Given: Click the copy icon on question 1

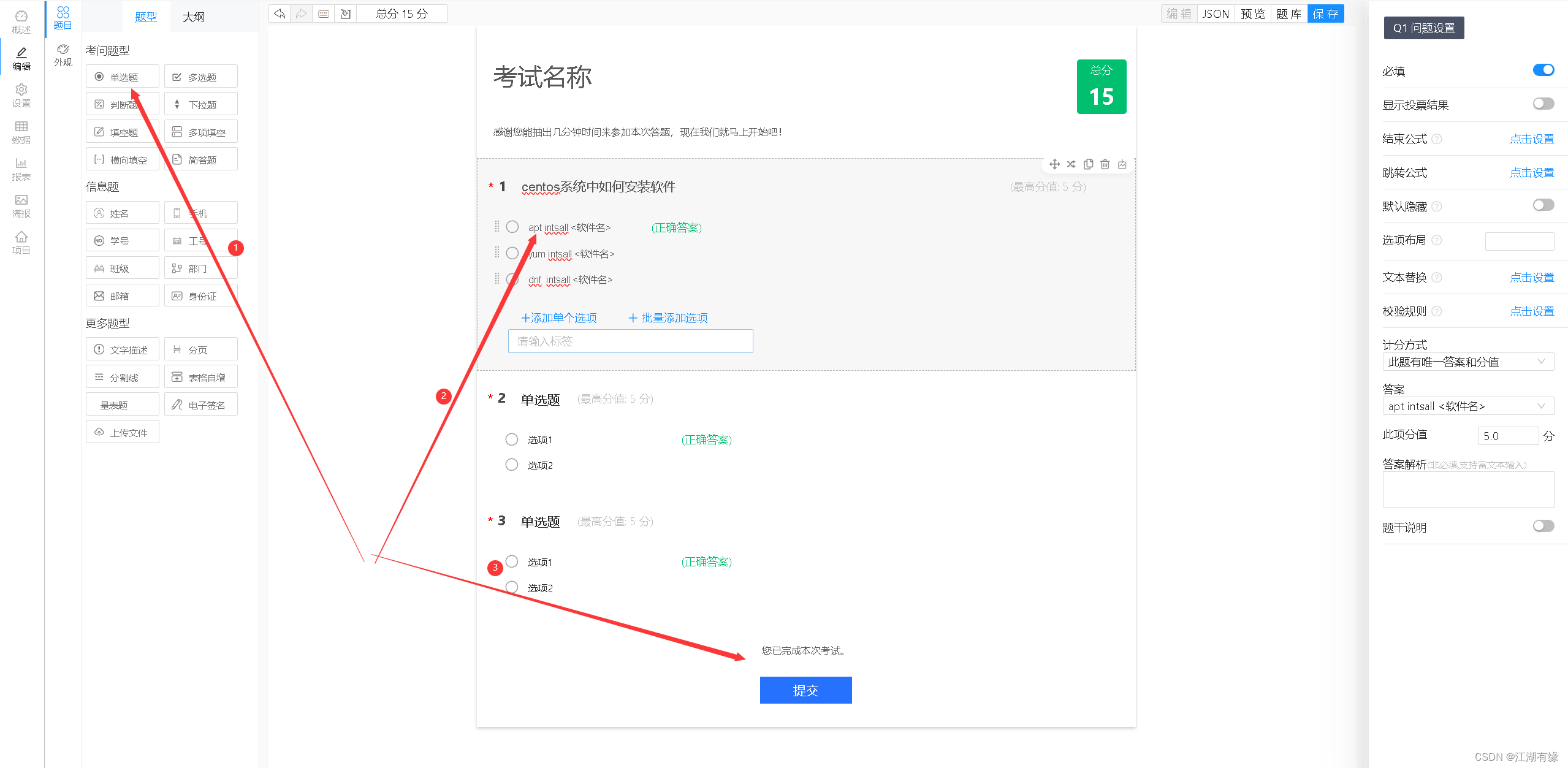Looking at the screenshot, I should pyautogui.click(x=1089, y=164).
